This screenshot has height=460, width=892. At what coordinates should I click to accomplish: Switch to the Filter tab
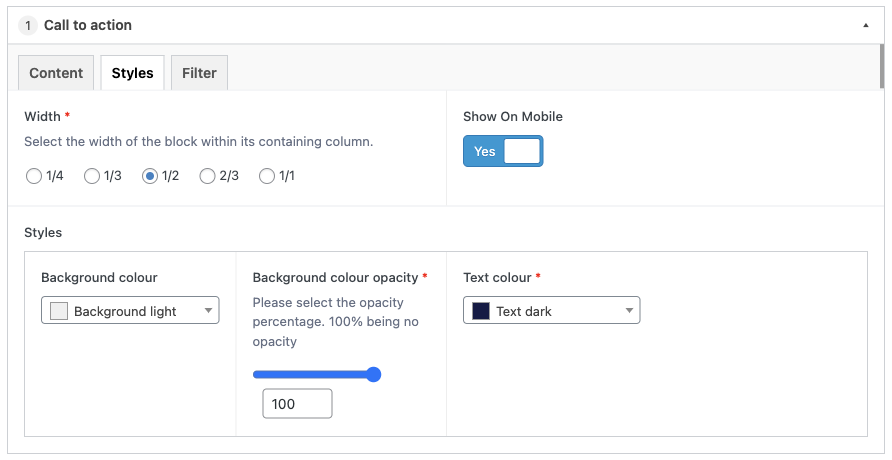point(199,73)
